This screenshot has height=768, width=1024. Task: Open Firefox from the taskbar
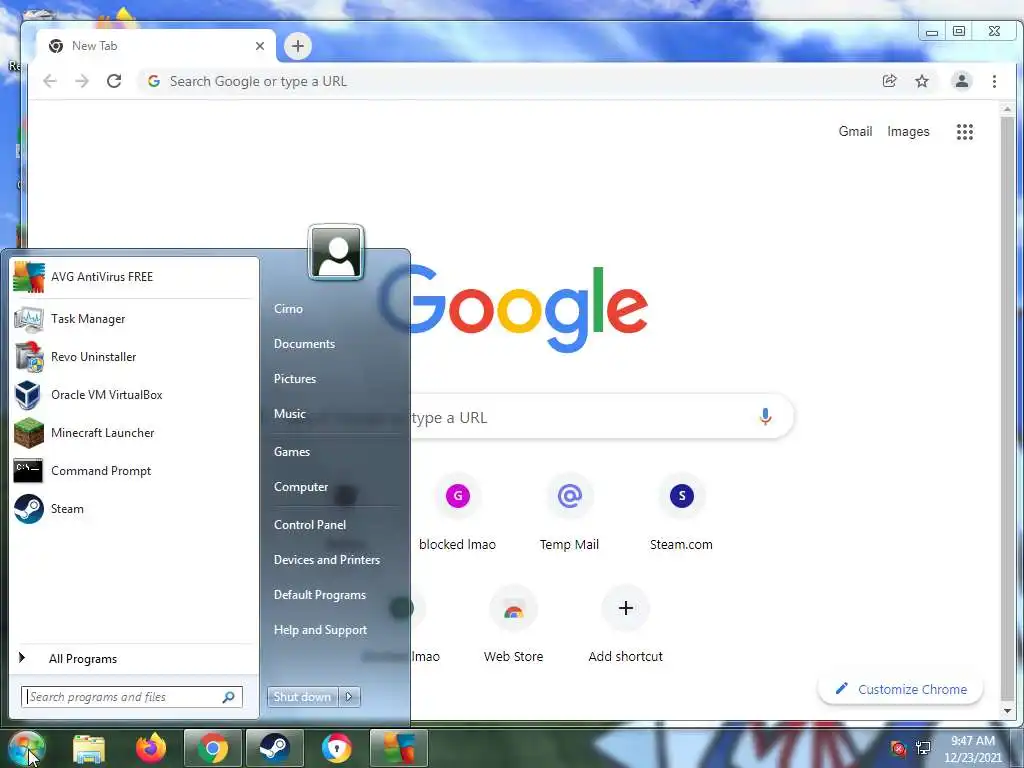pyautogui.click(x=151, y=748)
